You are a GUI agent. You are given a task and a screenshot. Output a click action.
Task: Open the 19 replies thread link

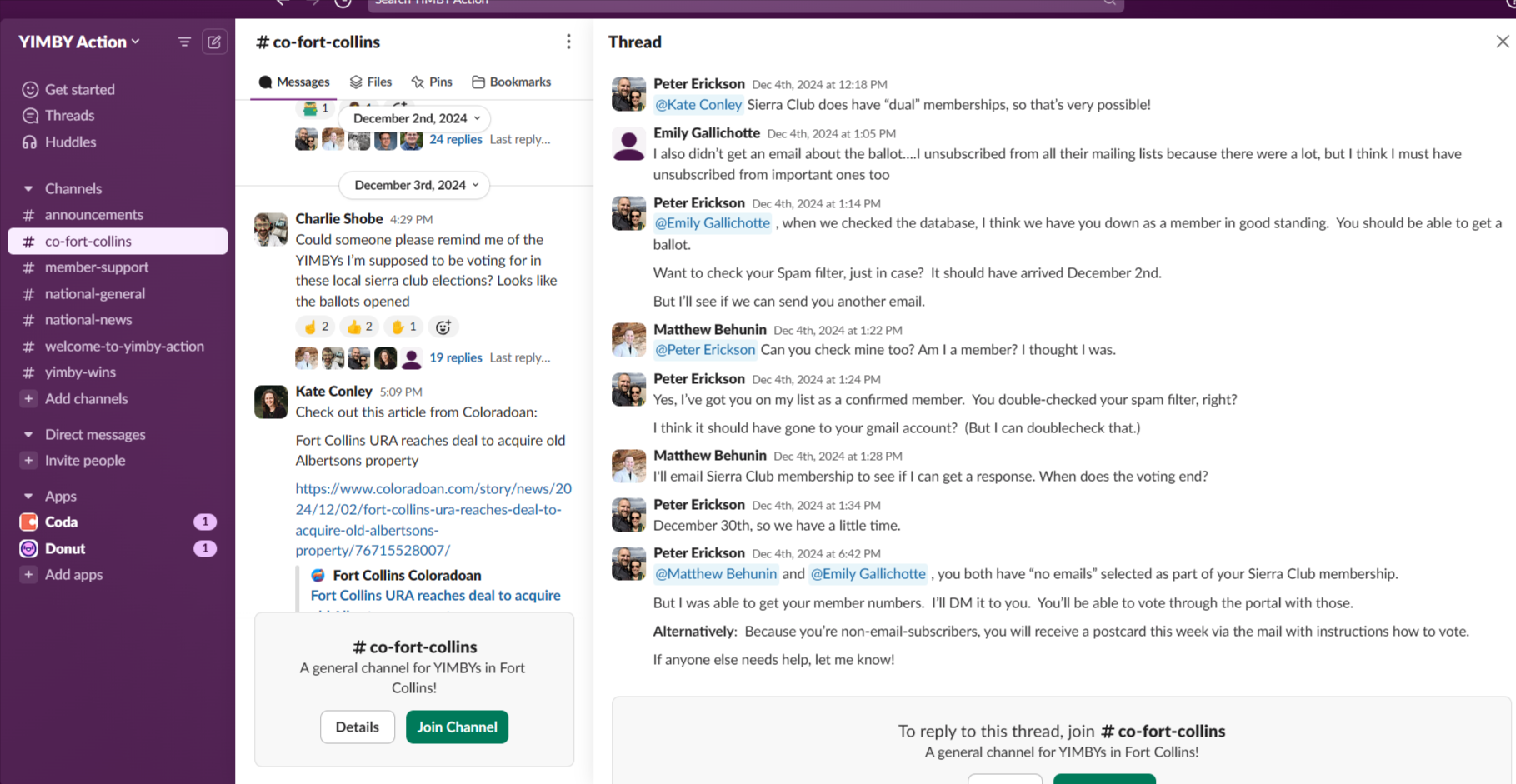point(455,358)
